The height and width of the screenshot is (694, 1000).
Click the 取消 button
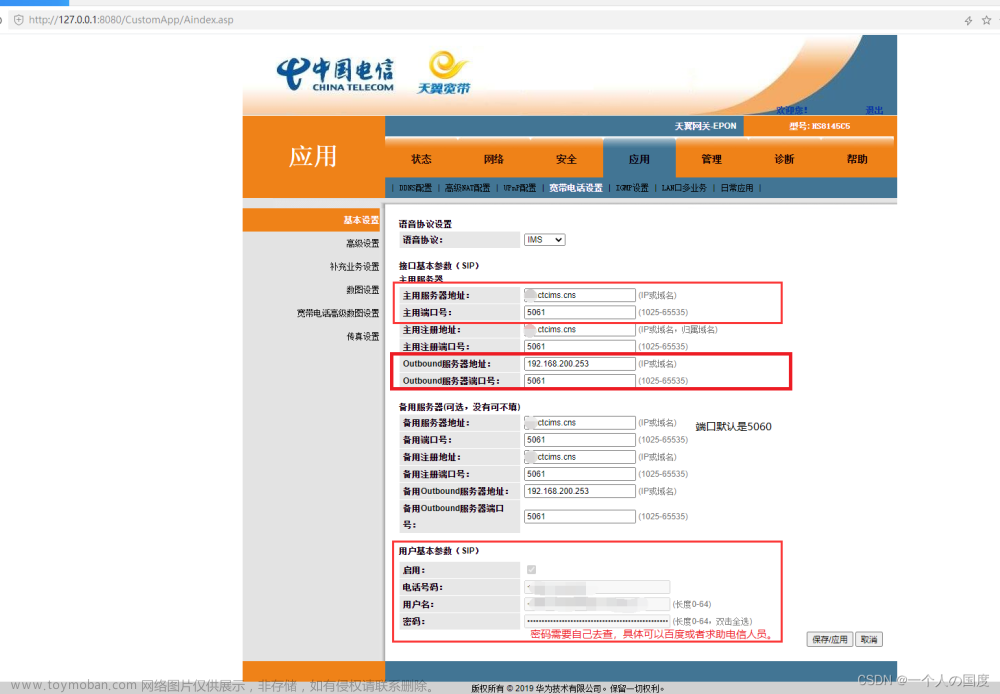[x=869, y=639]
